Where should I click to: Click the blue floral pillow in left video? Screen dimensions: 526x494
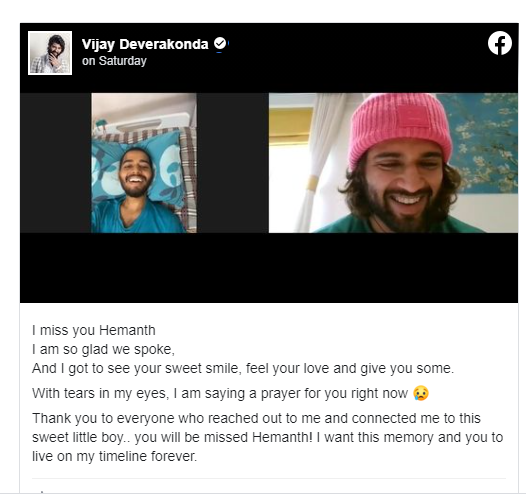pos(141,168)
